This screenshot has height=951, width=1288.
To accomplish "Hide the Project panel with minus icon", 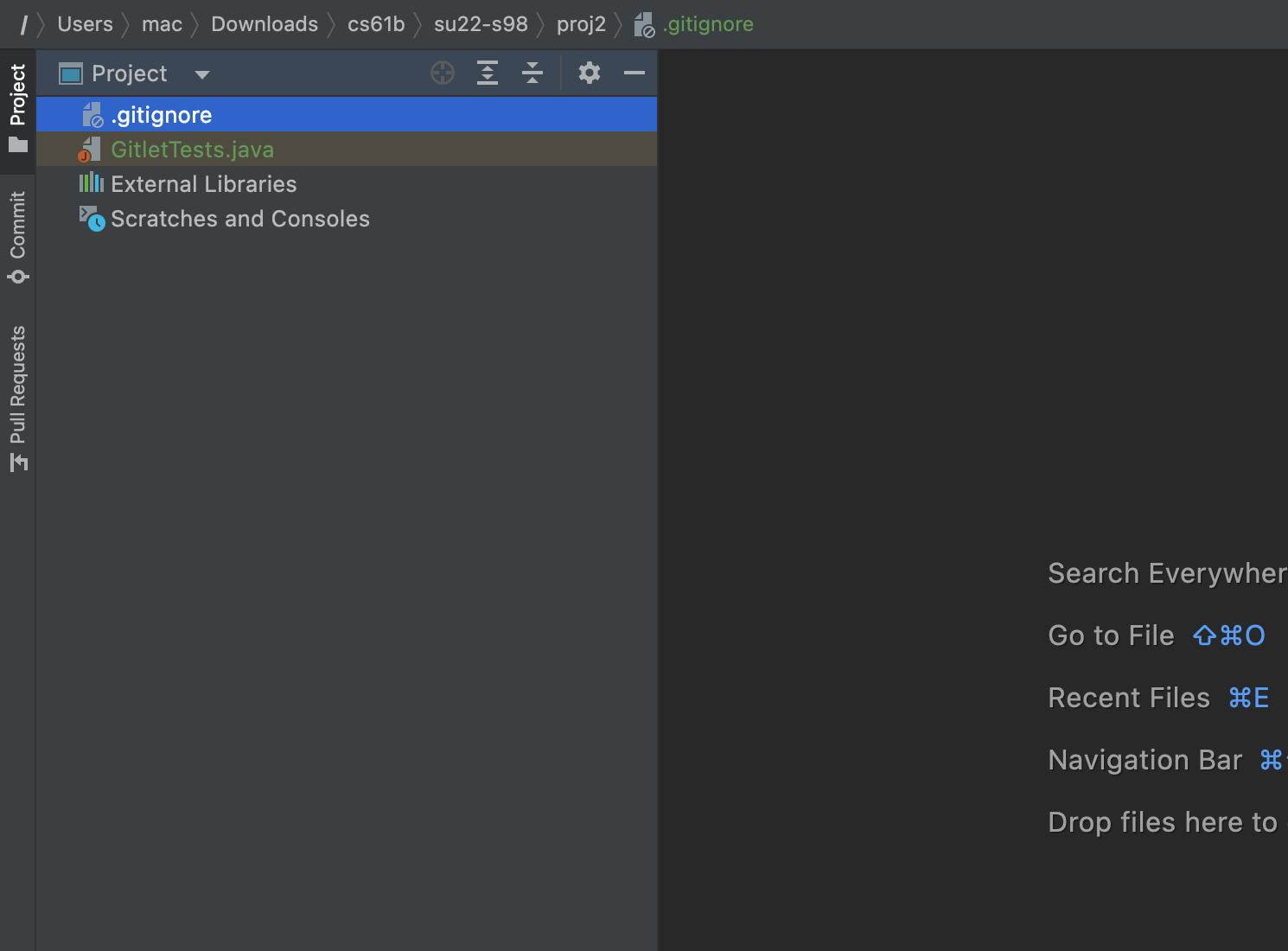I will (x=634, y=73).
